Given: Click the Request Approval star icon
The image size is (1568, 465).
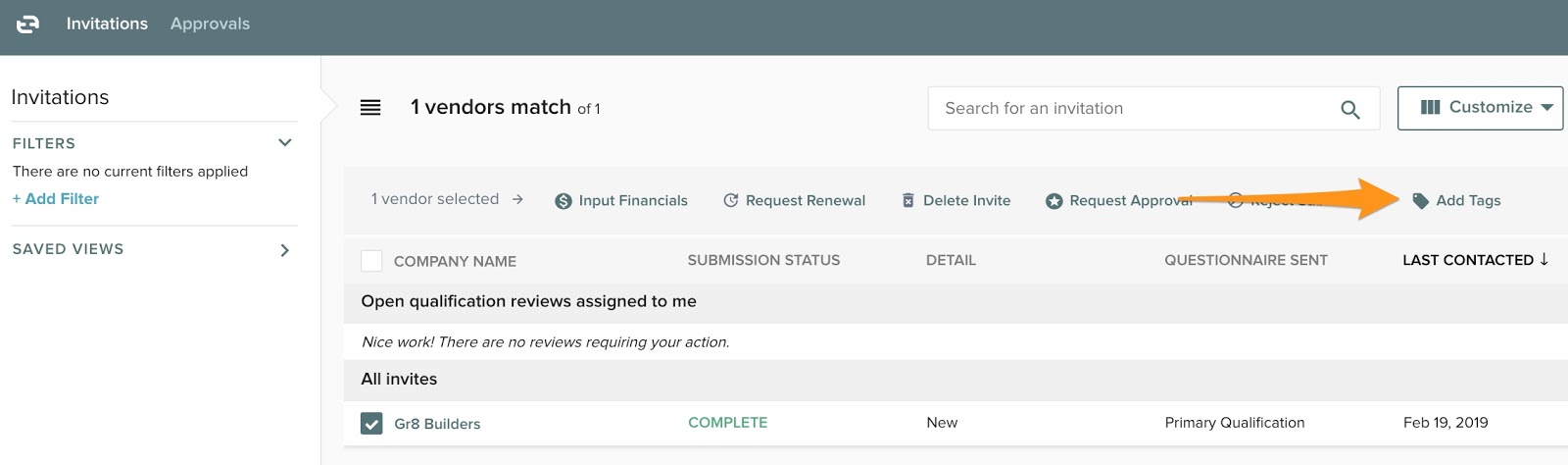Looking at the screenshot, I should [x=1053, y=201].
